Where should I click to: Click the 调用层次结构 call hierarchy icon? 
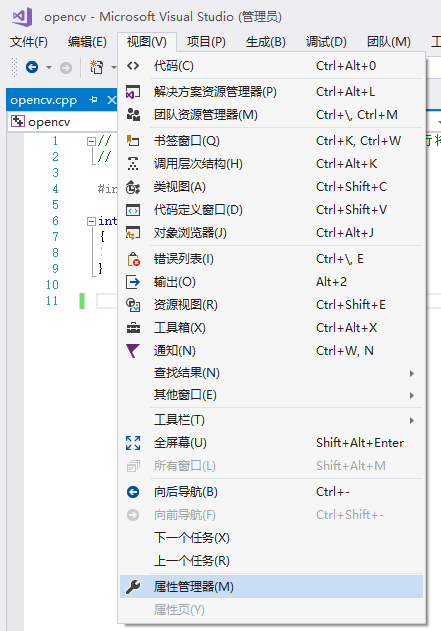pos(133,164)
